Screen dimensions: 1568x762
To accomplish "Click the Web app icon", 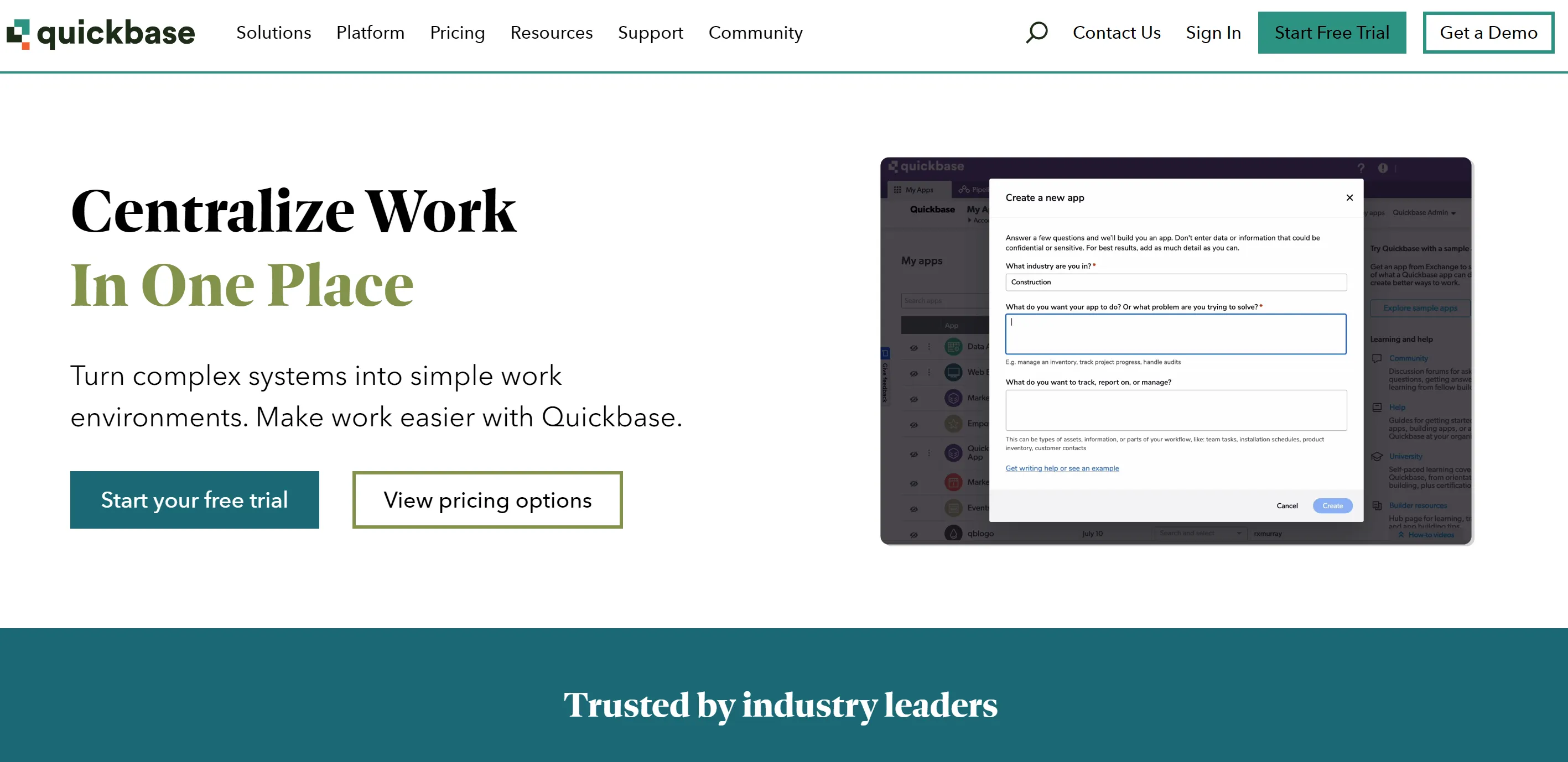I will click(953, 373).
